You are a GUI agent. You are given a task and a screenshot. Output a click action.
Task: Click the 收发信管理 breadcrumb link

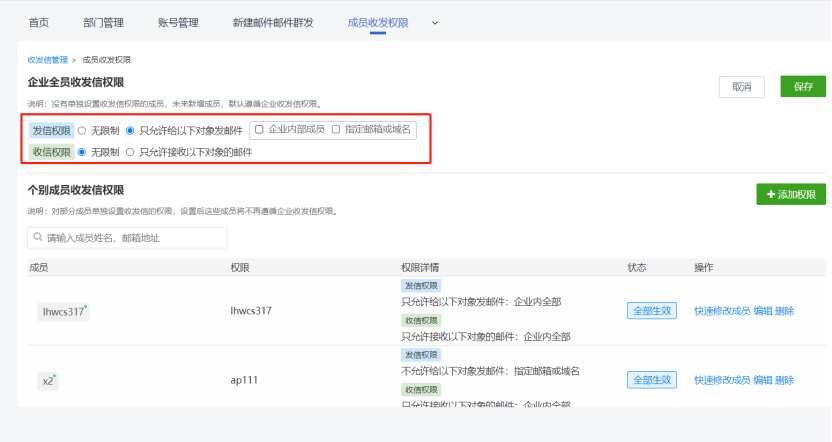[x=48, y=60]
